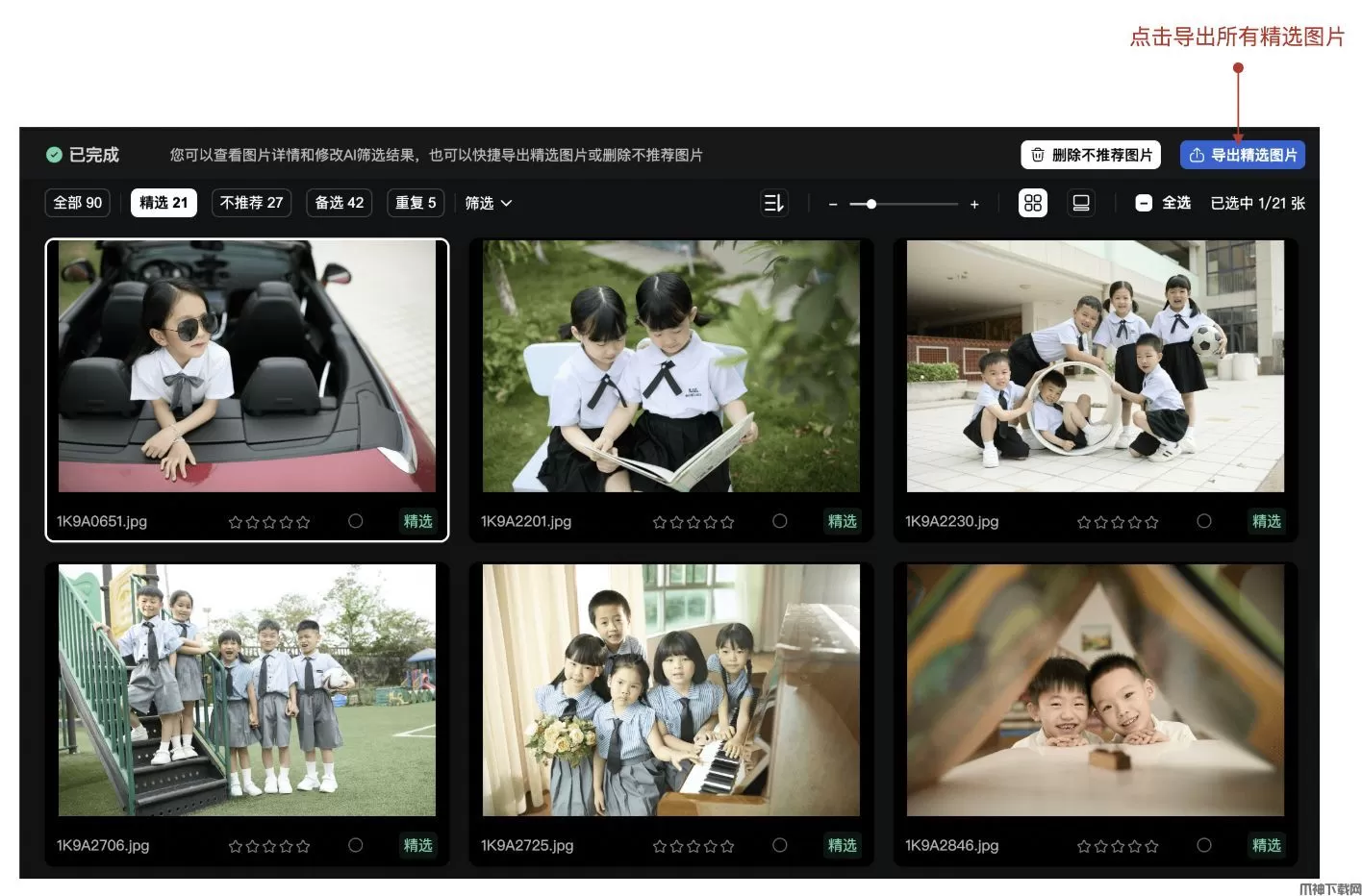
Task: Open the girl in convertible car photo
Action: pos(247,366)
